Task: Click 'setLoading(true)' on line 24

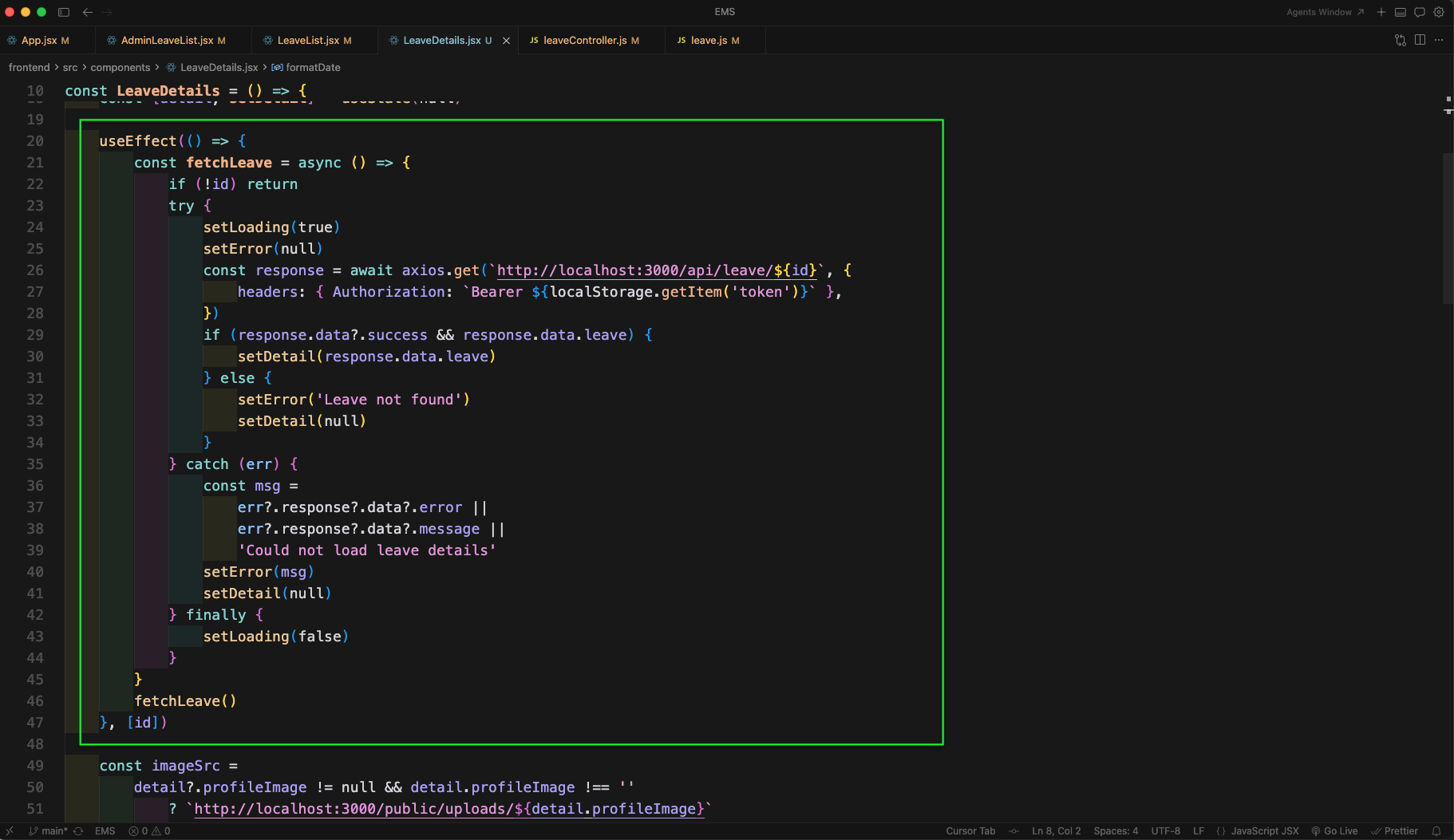Action: [x=272, y=227]
